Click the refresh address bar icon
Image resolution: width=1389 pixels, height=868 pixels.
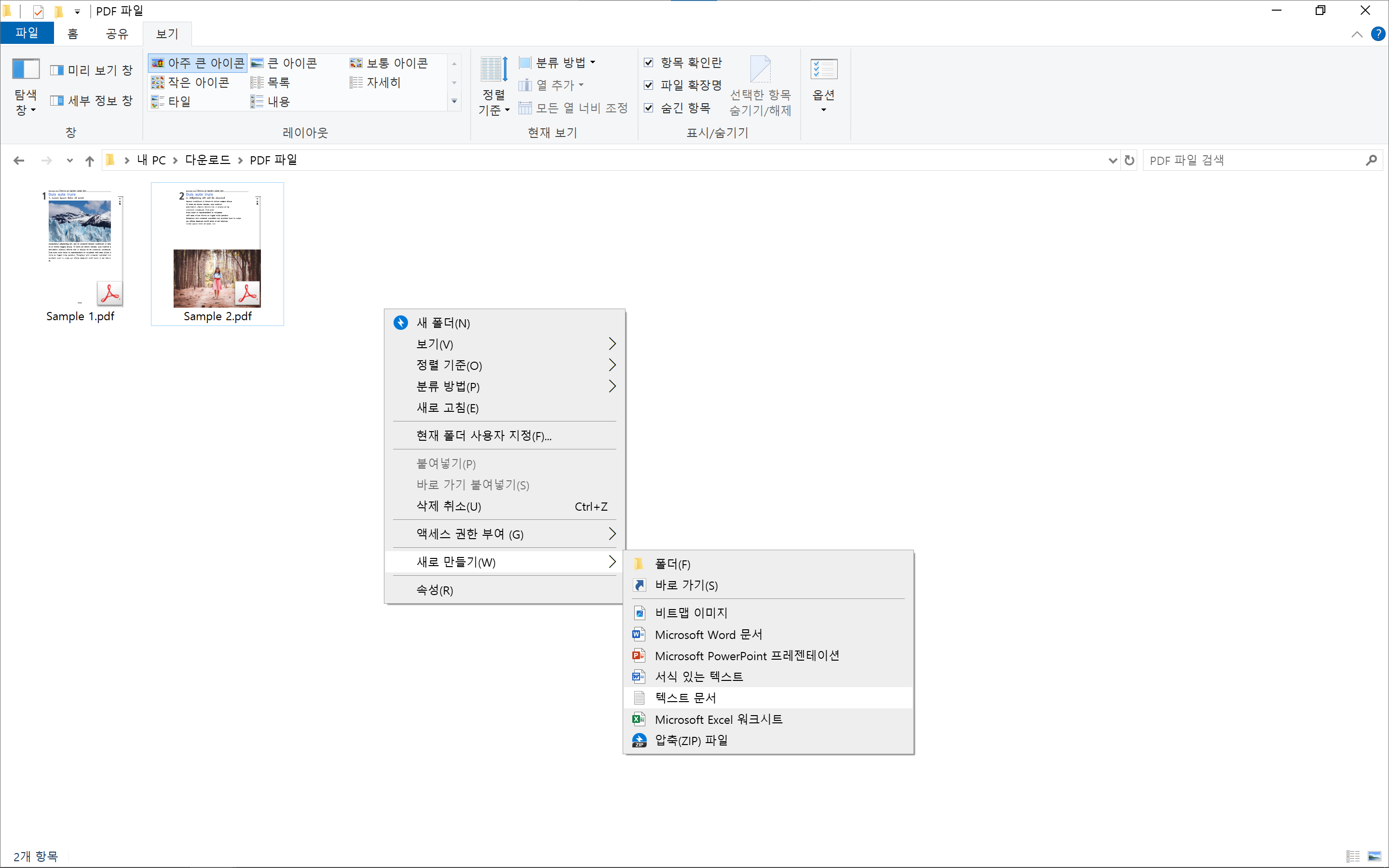click(1129, 160)
